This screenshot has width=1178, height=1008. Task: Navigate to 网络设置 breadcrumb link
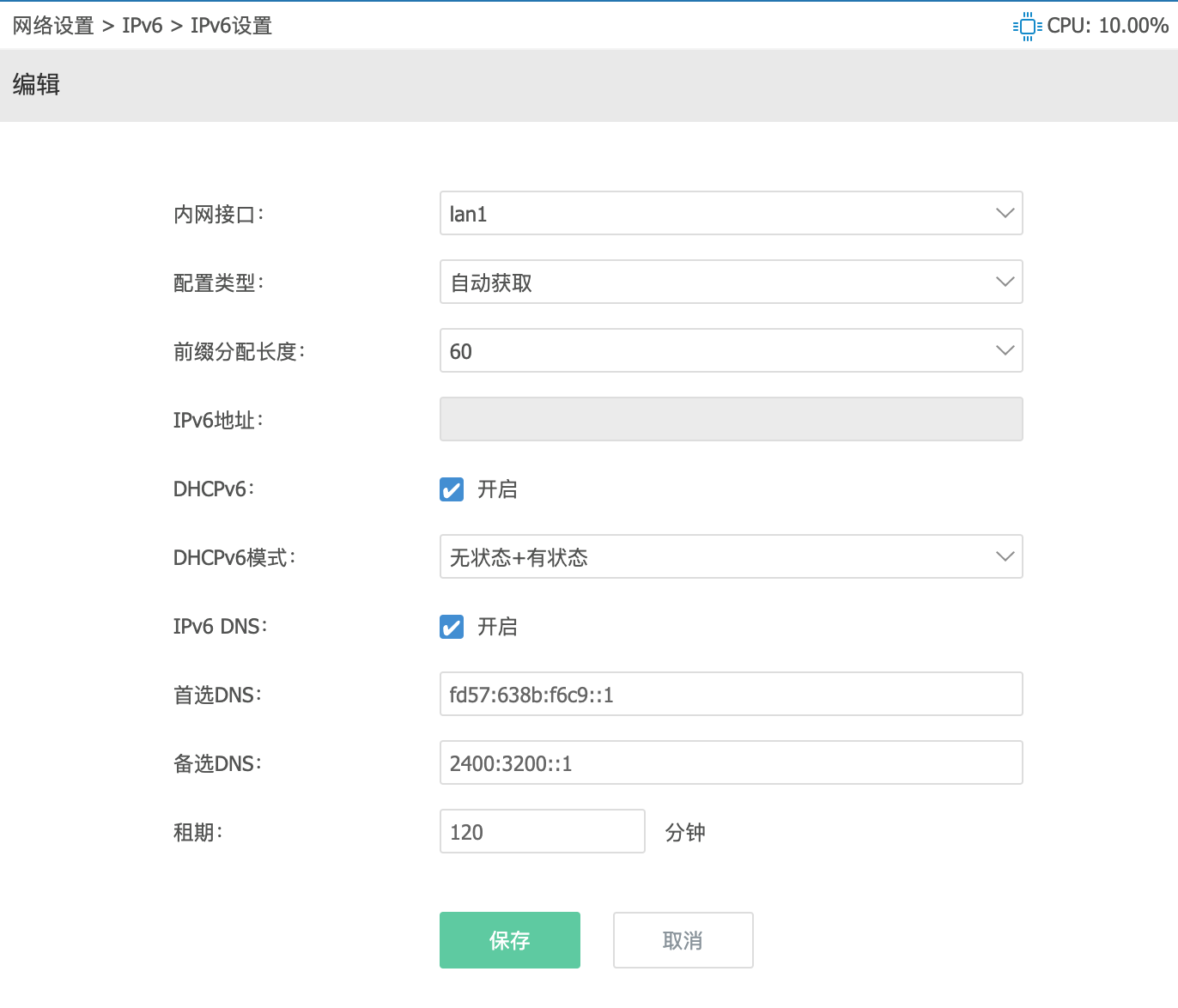(52, 26)
